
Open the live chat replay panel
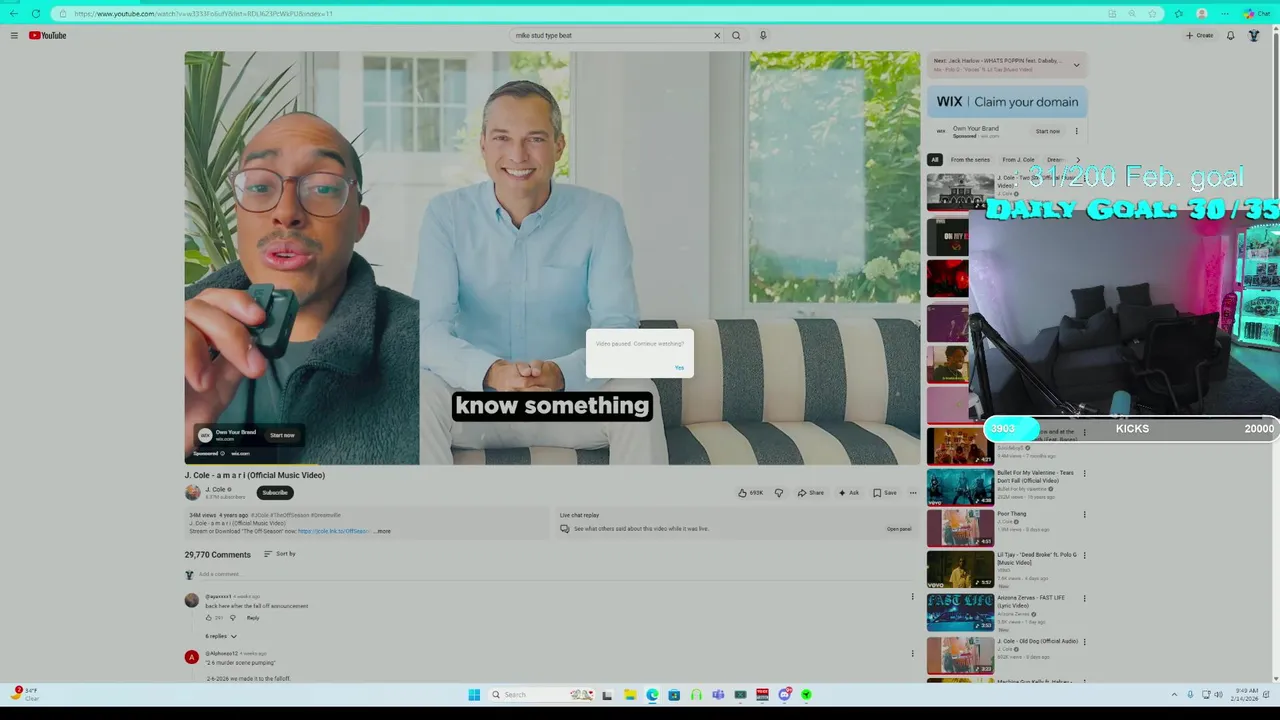899,529
